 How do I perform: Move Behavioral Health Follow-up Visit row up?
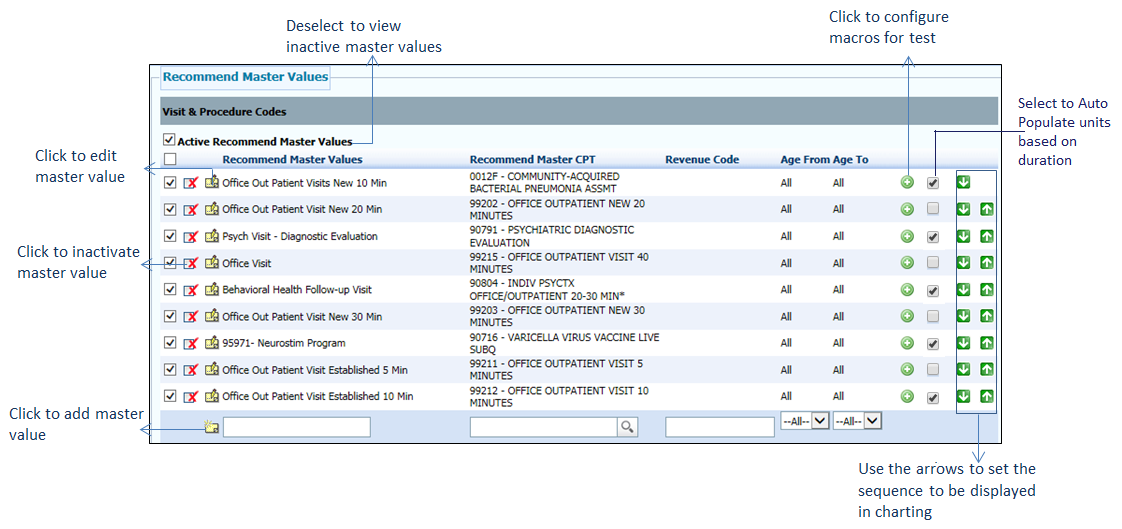tap(986, 290)
